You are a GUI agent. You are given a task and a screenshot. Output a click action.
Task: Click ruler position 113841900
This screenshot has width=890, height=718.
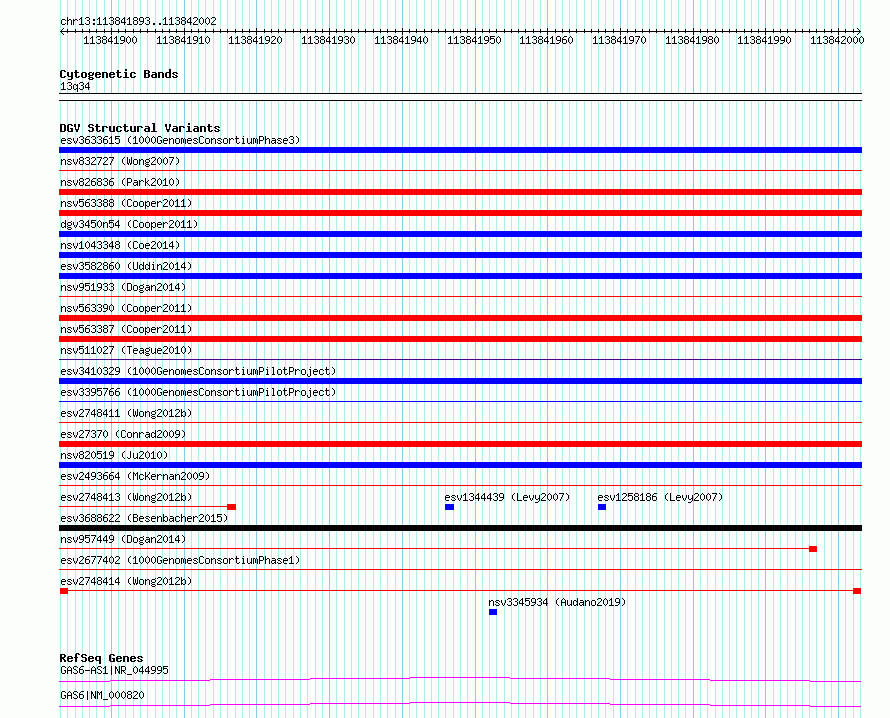tap(110, 40)
